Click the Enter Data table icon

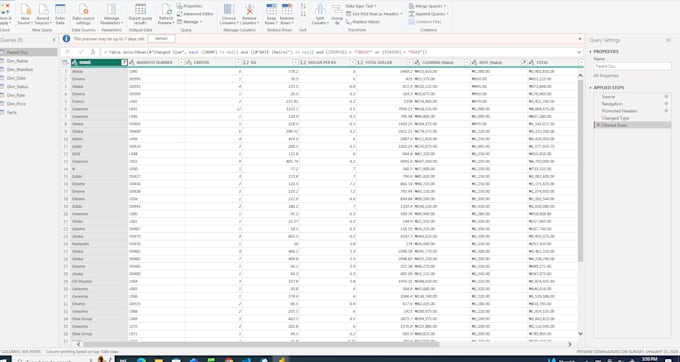[60, 10]
